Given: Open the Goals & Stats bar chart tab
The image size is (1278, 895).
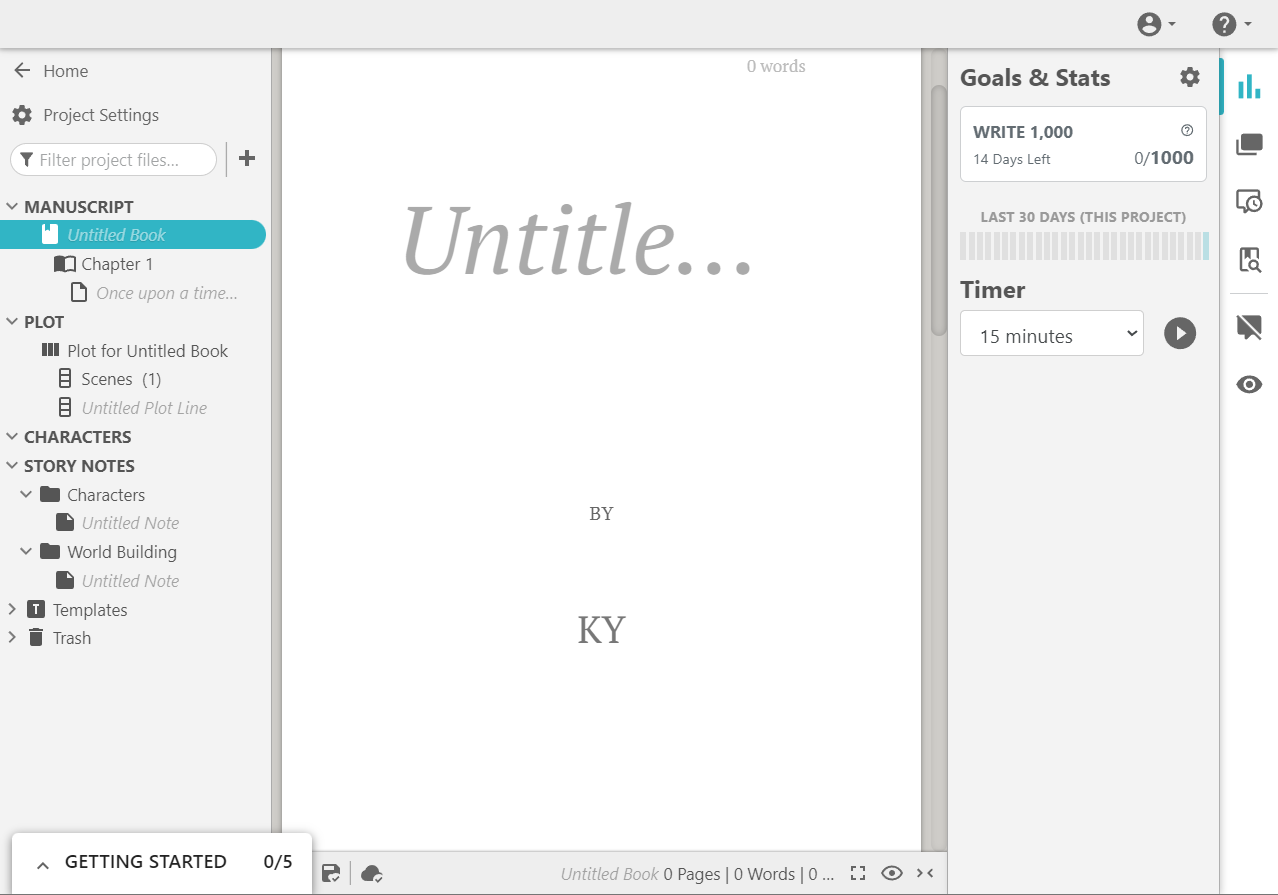Looking at the screenshot, I should [x=1249, y=87].
